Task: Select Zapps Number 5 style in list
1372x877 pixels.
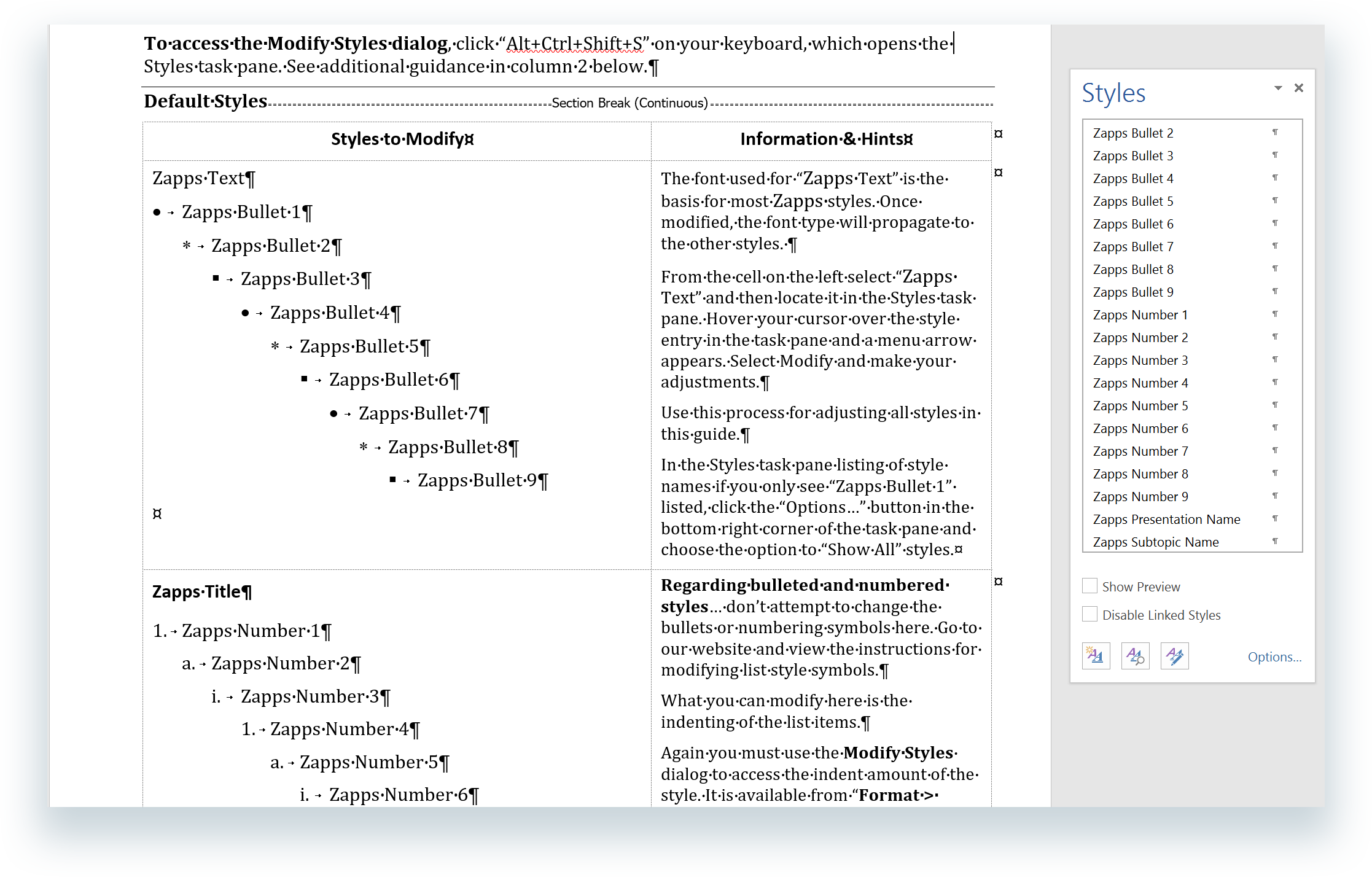Action: pos(1191,405)
